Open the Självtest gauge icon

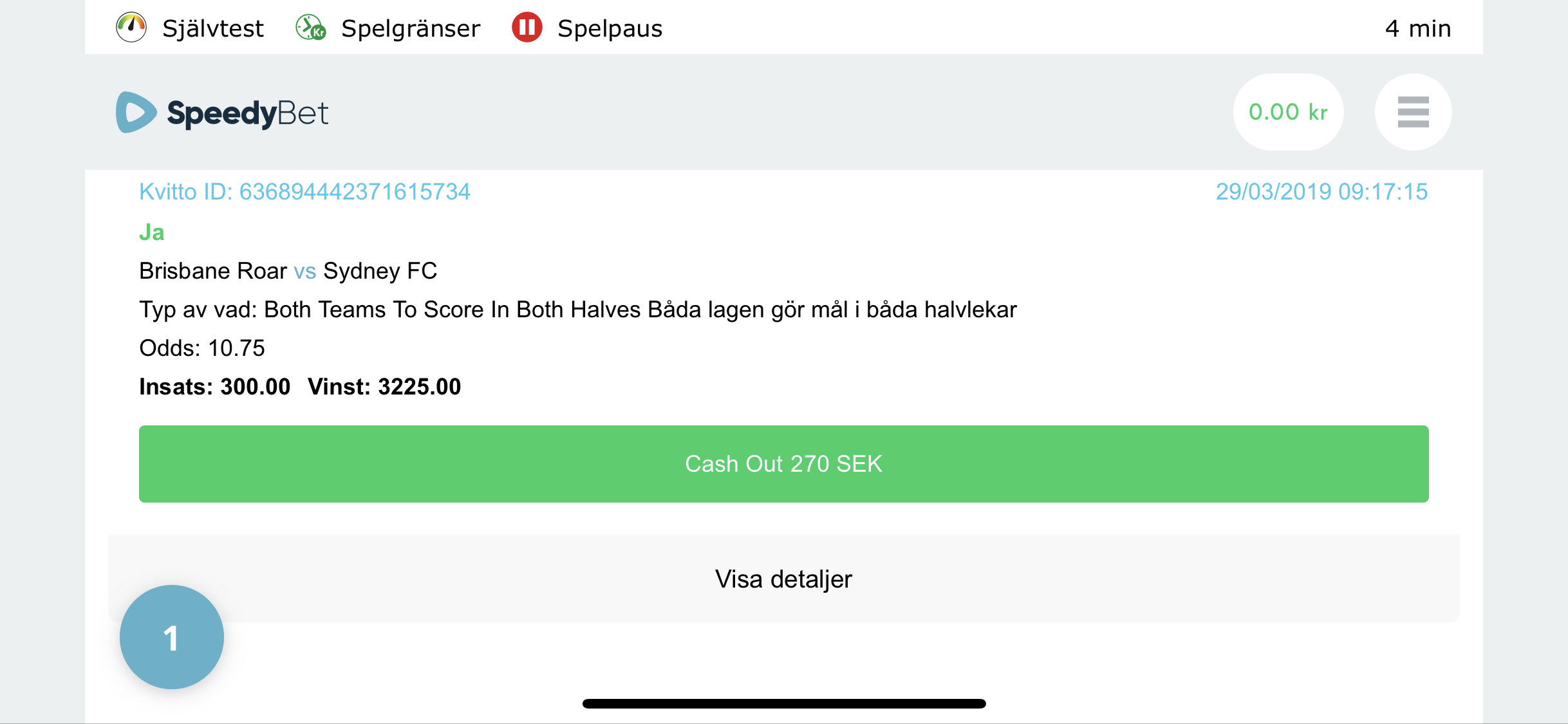tap(131, 28)
